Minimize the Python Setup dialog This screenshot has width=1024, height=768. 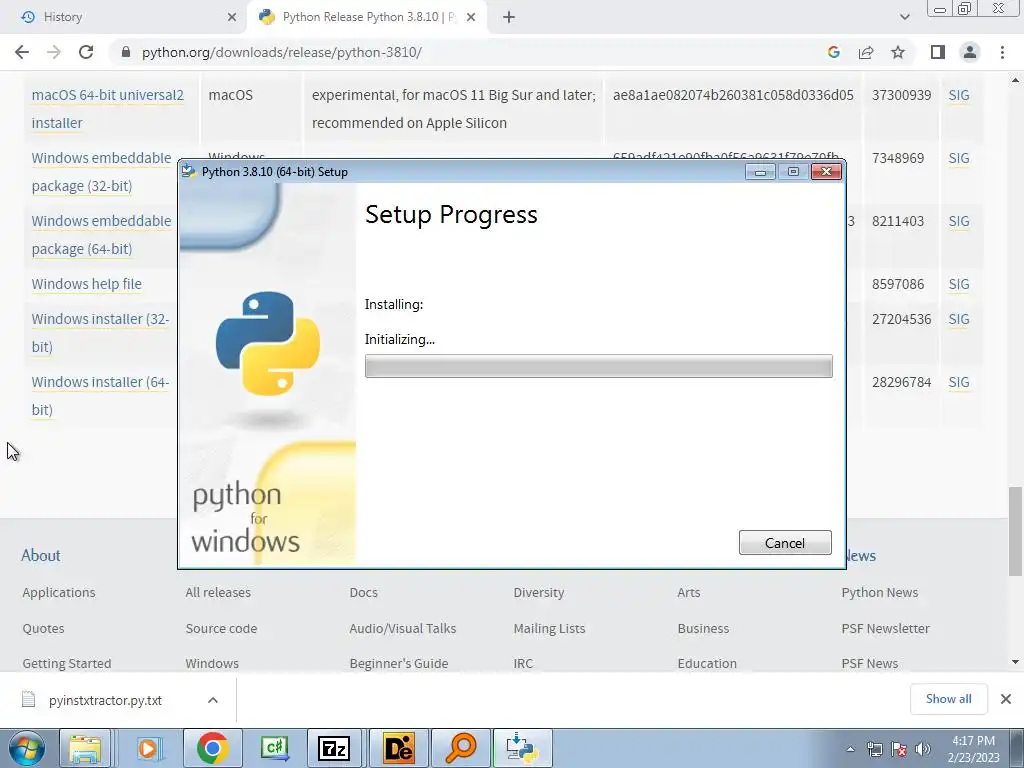pos(760,172)
